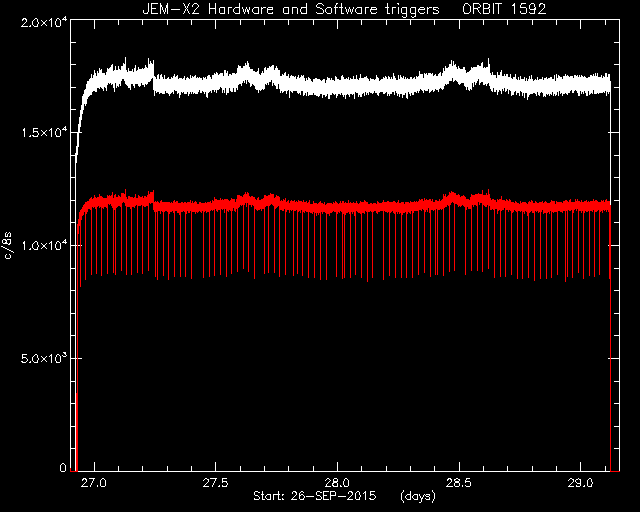Click the Start: 26-SEP-2015 axis caption
This screenshot has width=640, height=512.
click(314, 496)
